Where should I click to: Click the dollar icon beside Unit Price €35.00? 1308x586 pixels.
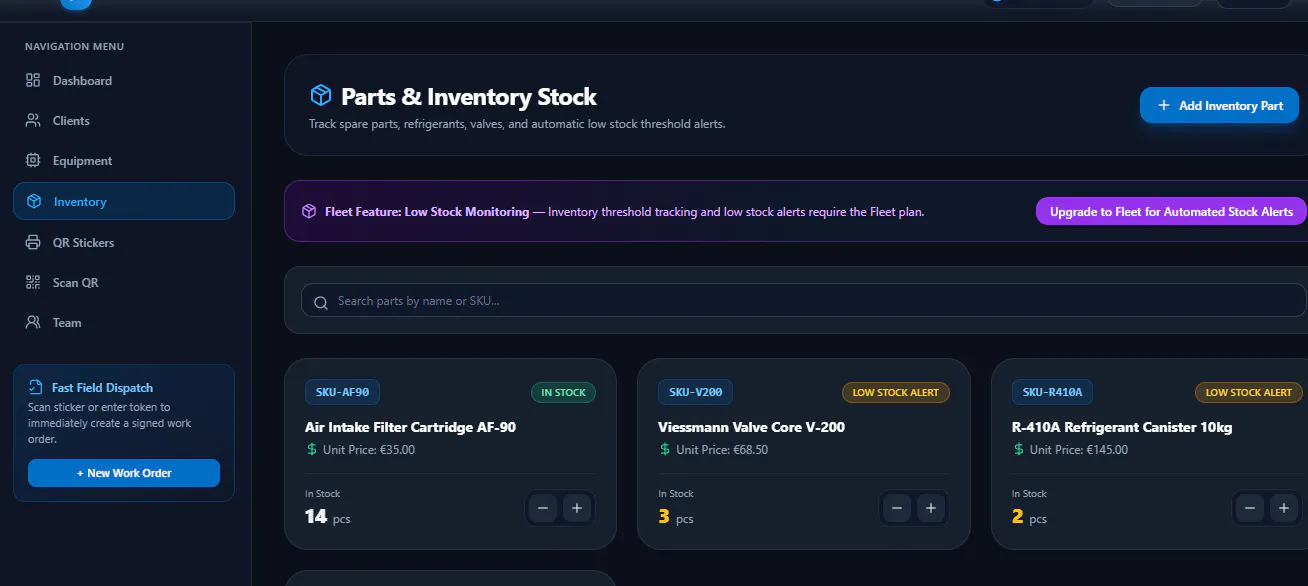312,450
